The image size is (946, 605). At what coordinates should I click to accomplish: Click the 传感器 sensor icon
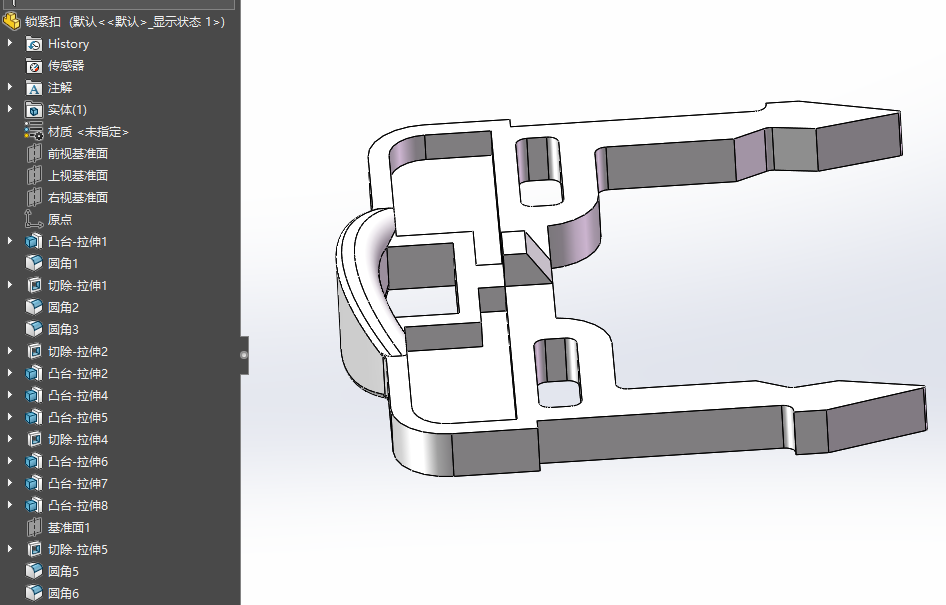coord(34,66)
